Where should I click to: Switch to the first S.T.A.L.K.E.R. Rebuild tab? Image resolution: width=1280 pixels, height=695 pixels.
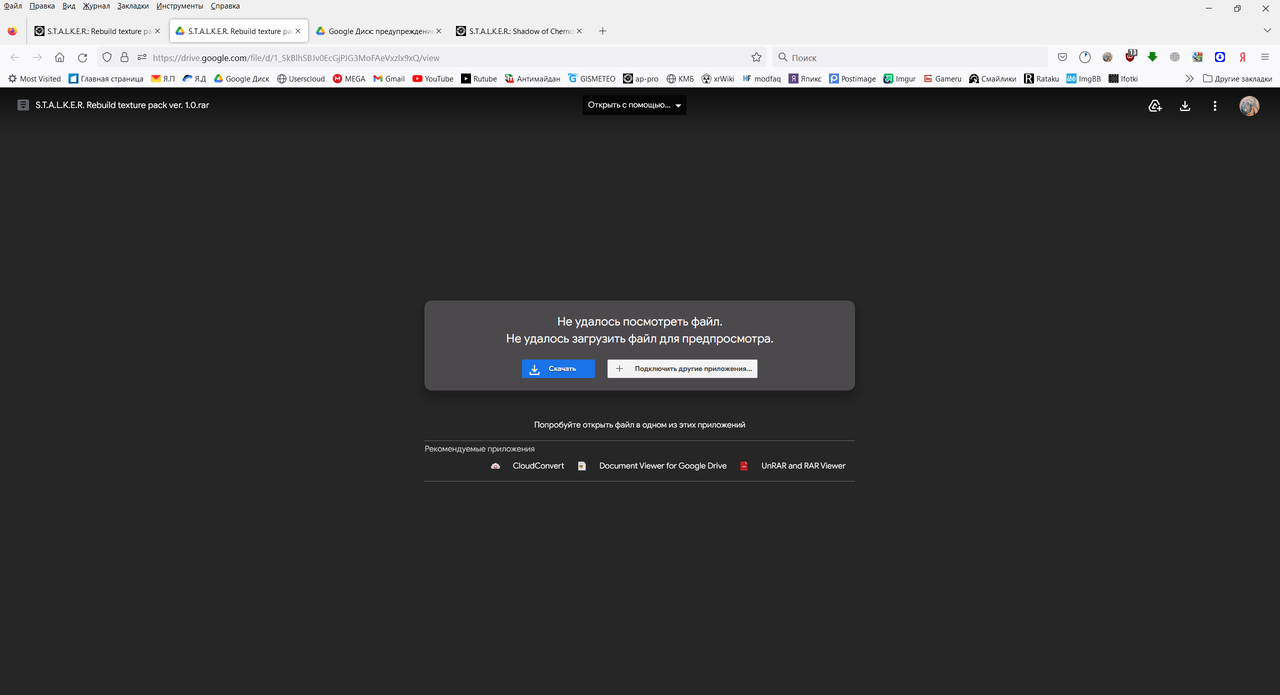point(96,31)
